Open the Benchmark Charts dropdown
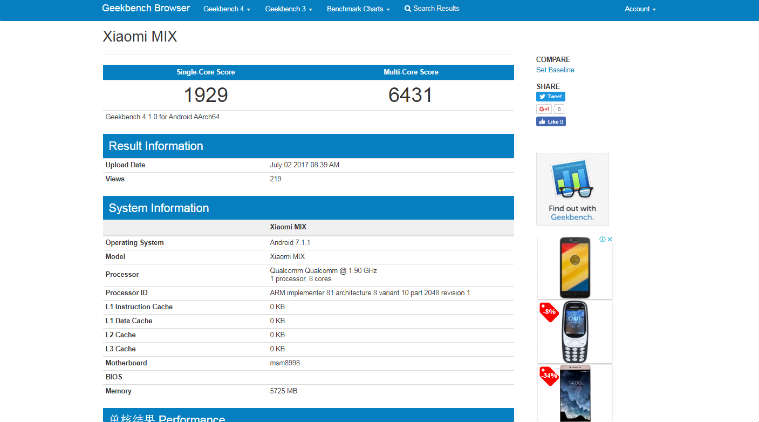Viewport: 759px width, 422px height. (358, 9)
